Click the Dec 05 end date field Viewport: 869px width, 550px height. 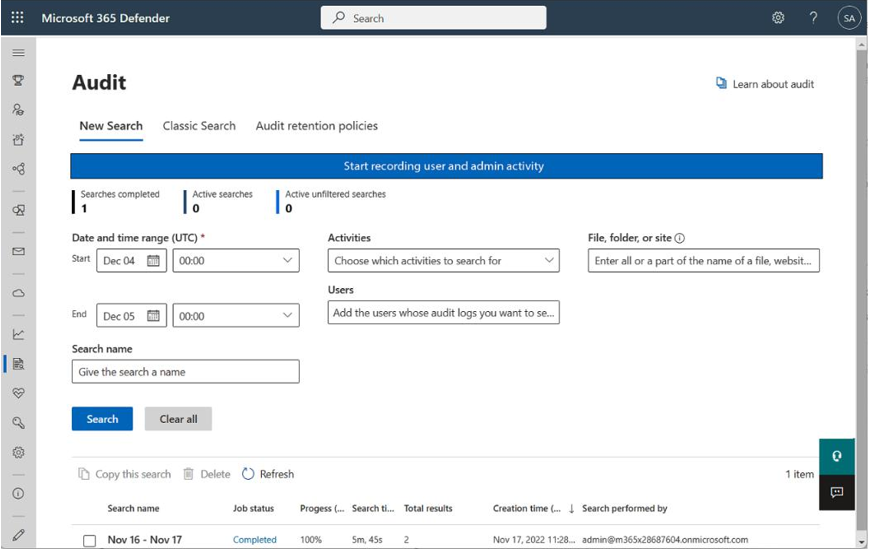coord(131,315)
